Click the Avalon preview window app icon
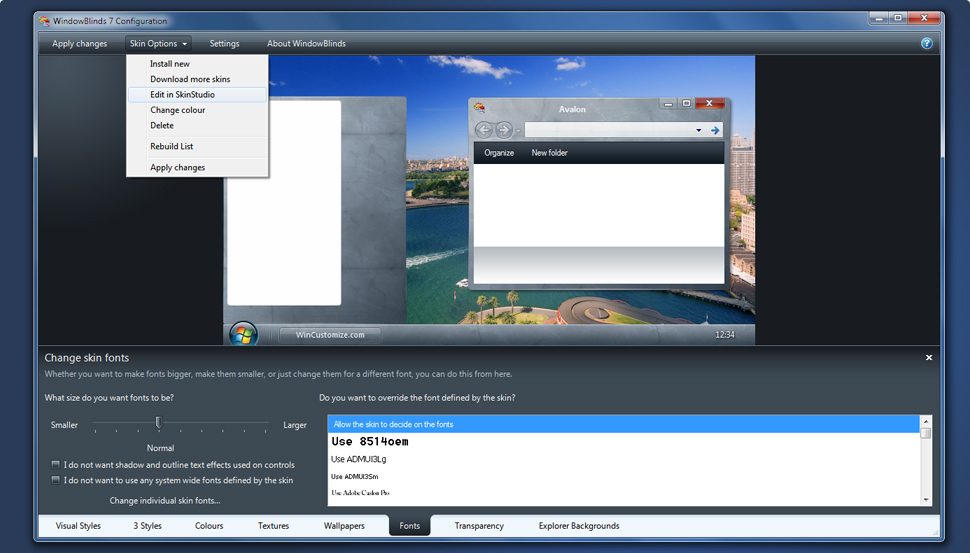Viewport: 970px width, 553px height. [479, 108]
